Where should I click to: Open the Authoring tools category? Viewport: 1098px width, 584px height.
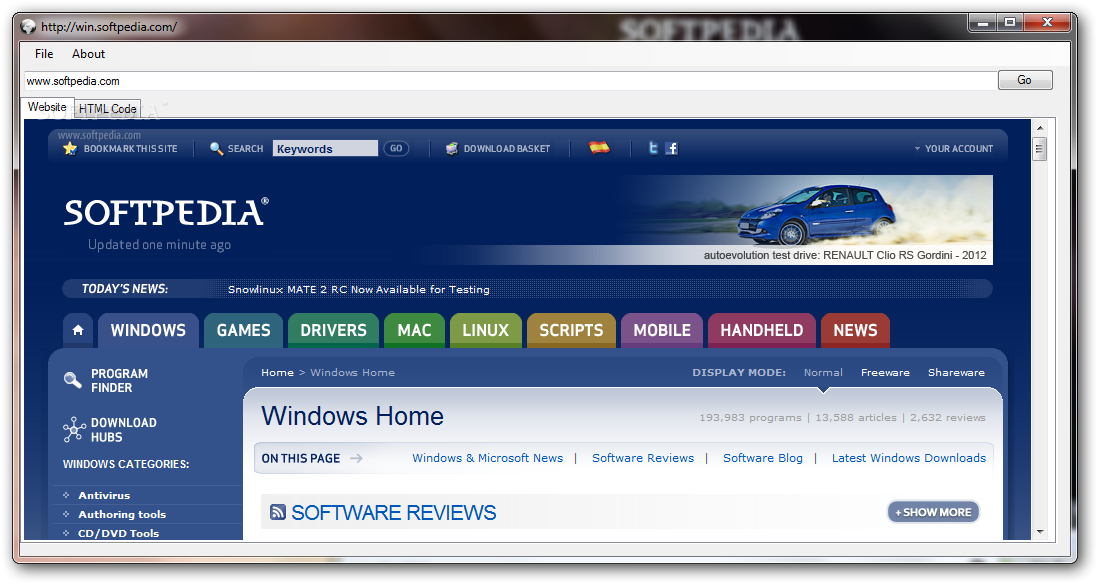pos(123,514)
